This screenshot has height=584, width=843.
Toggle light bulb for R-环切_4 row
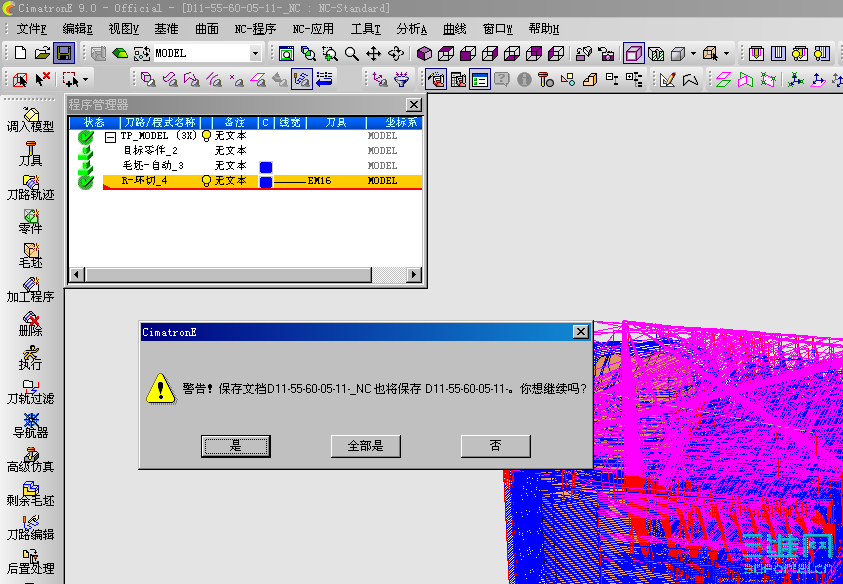206,181
